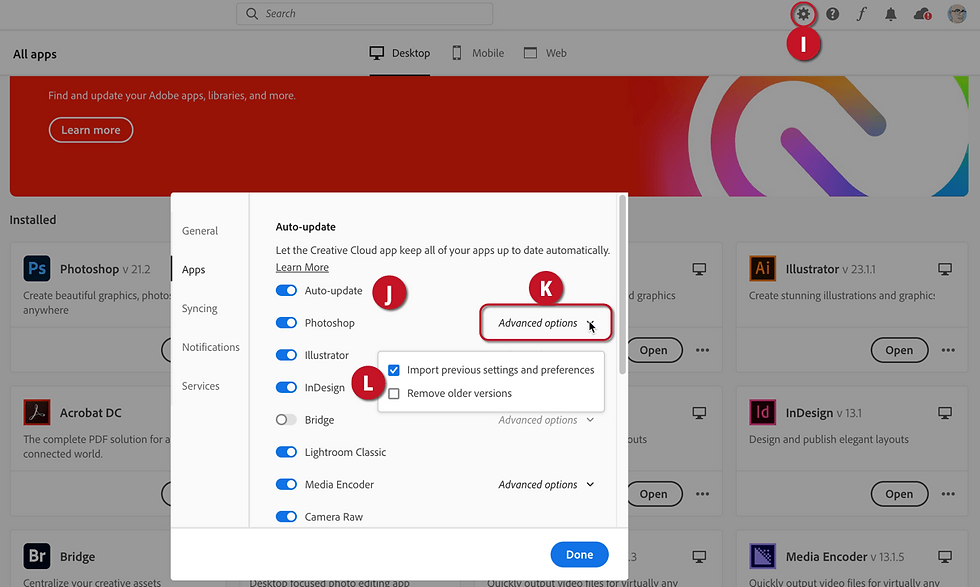
Task: Check Remove older versions box
Action: 394,394
